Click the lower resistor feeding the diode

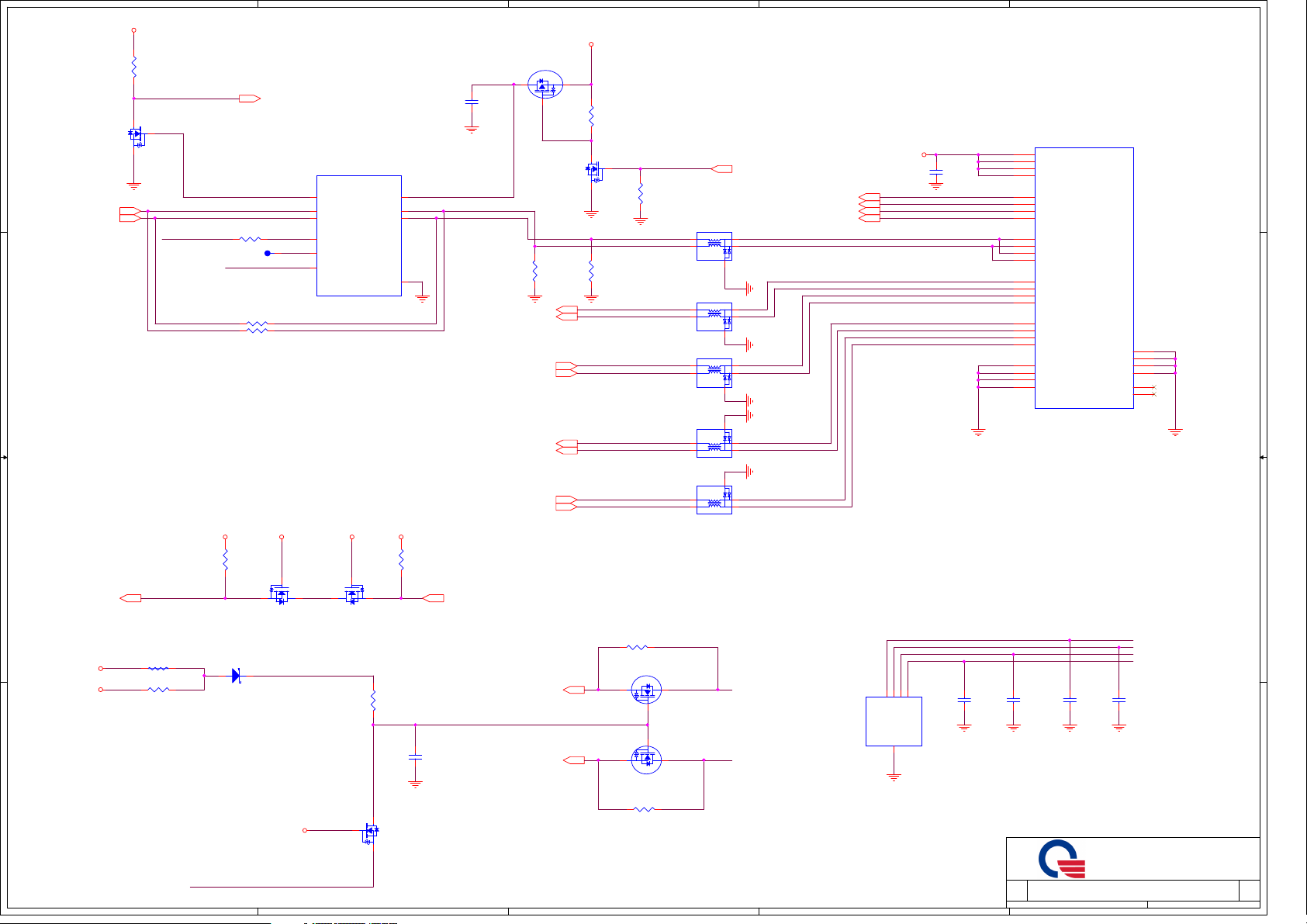point(158,689)
